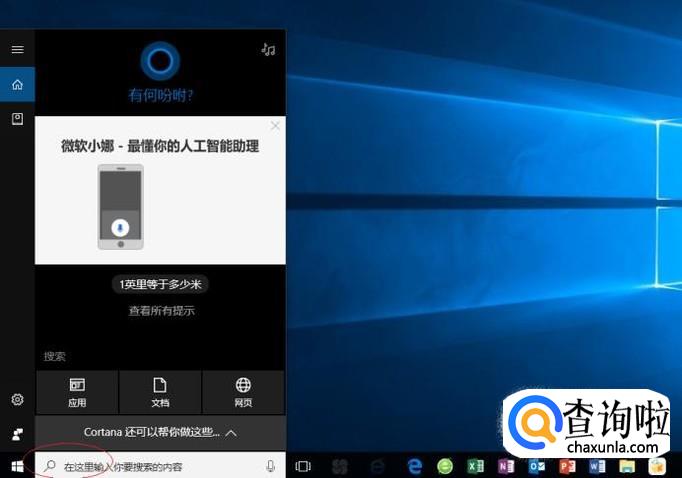The image size is (682, 478).
Task: Open Task View on the taskbar
Action: 303,466
